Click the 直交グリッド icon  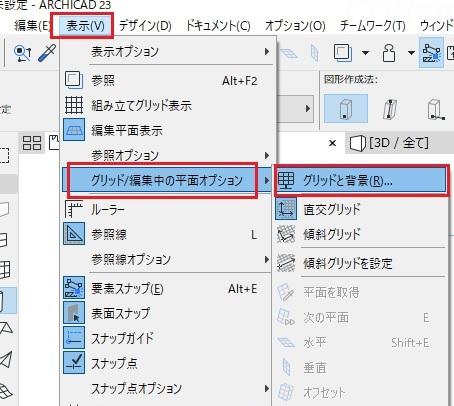[286, 209]
